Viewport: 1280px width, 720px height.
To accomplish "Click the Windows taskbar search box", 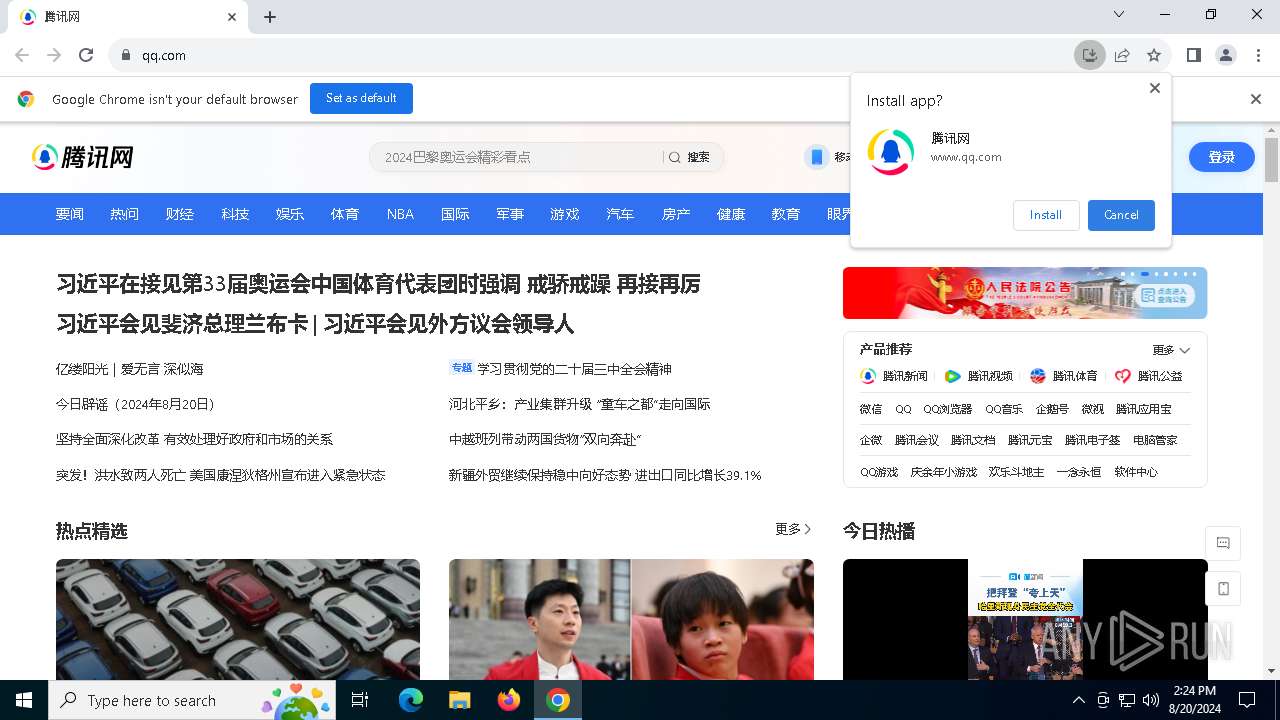I will pos(192,700).
